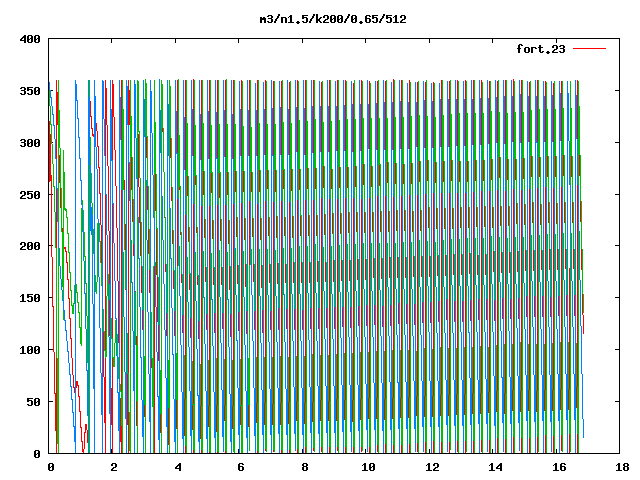Click y-axis label 50
The image size is (640, 480).
pos(33,402)
